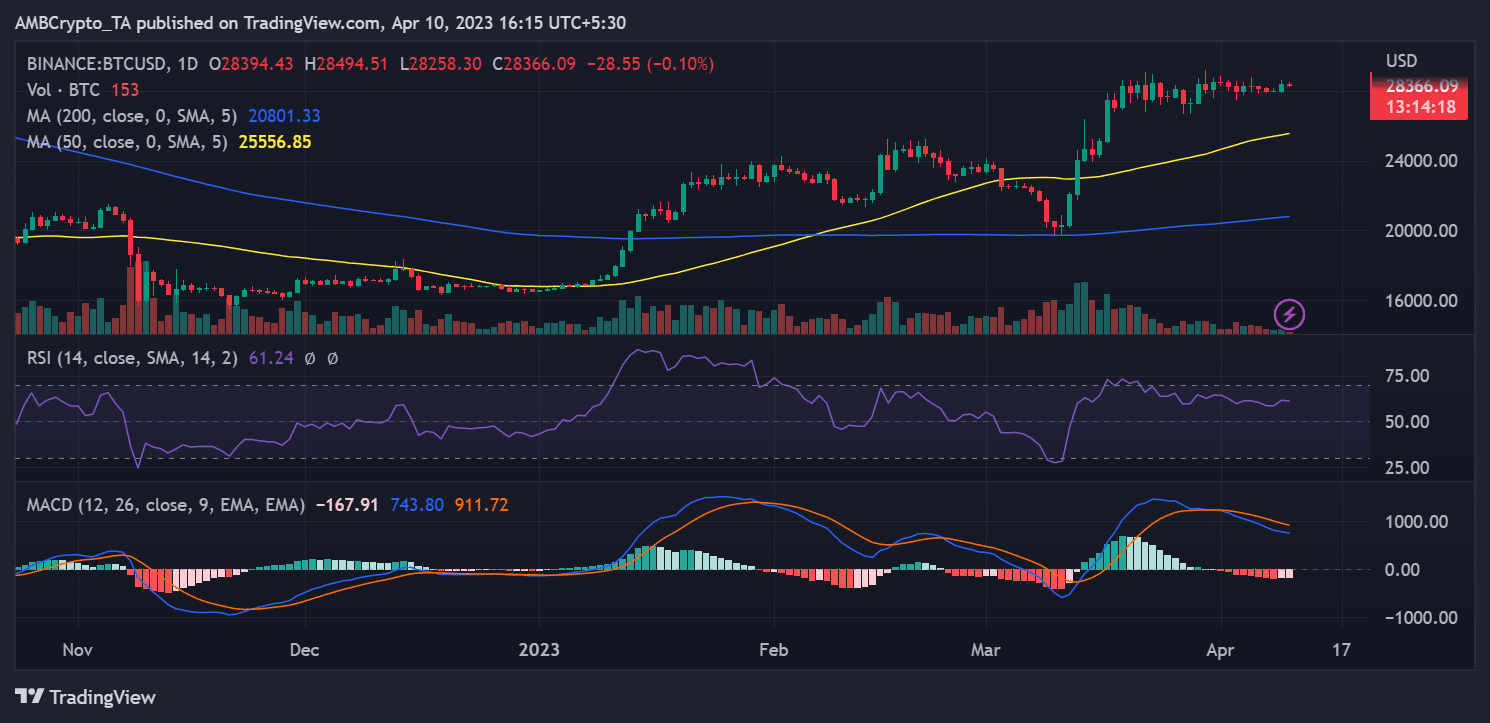
Task: Click the TradingView logo at bottom left
Action: (85, 697)
